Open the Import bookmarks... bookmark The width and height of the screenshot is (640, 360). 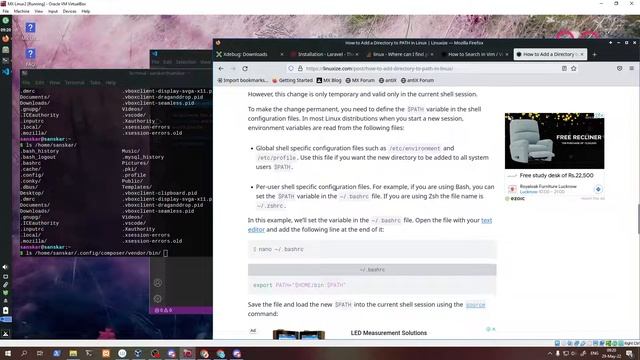pyautogui.click(x=243, y=80)
